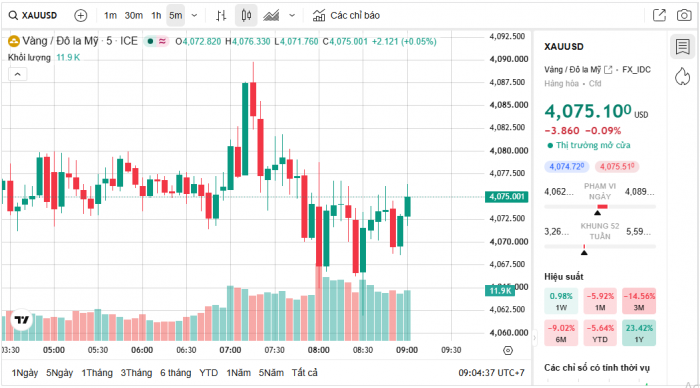Image resolution: width=700 pixels, height=388 pixels.
Task: Open the fullscreen popout icon
Action: pyautogui.click(x=659, y=16)
